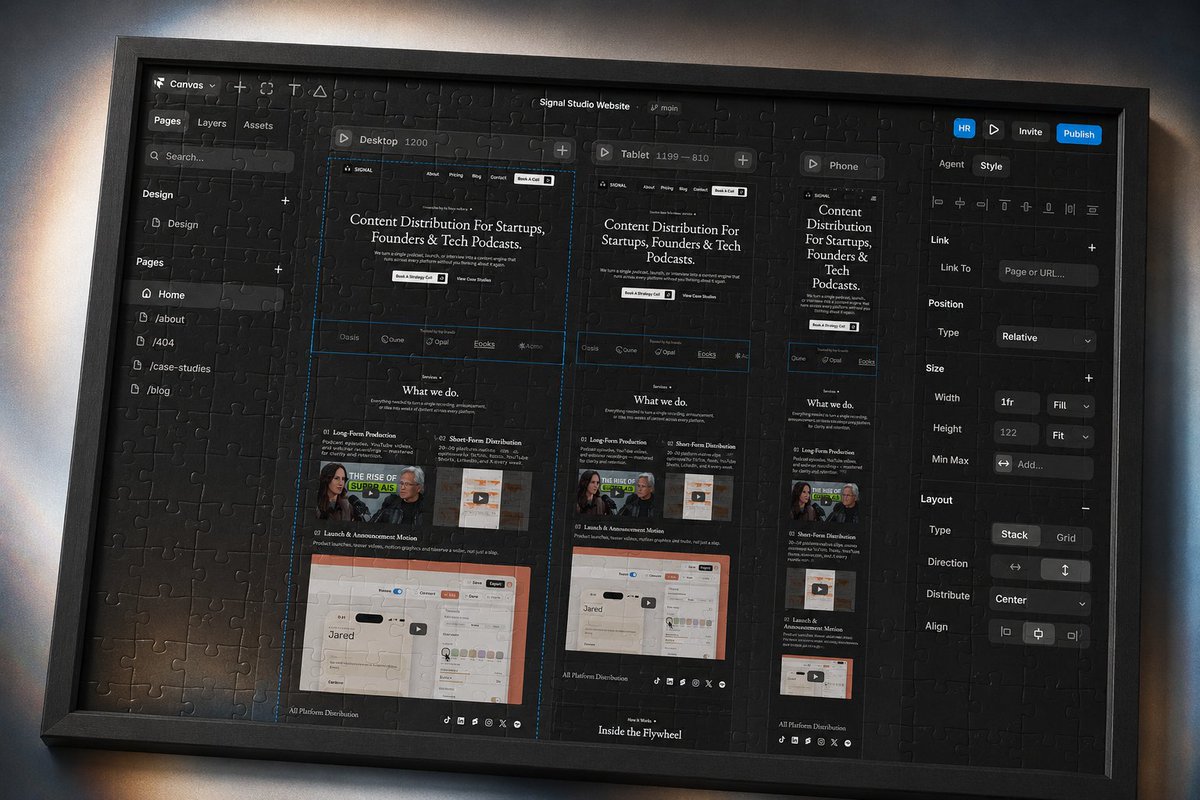The width and height of the screenshot is (1200, 800).
Task: Click the Invite button
Action: point(1030,132)
